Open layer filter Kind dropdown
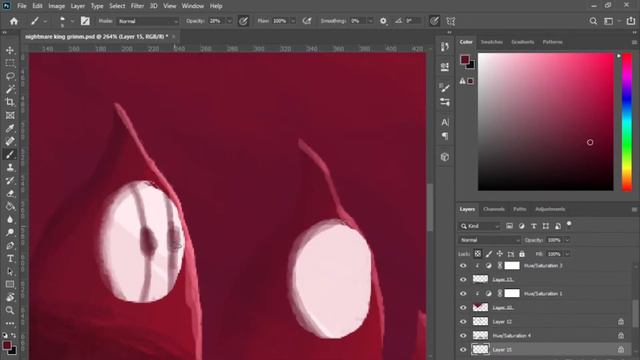 480,226
